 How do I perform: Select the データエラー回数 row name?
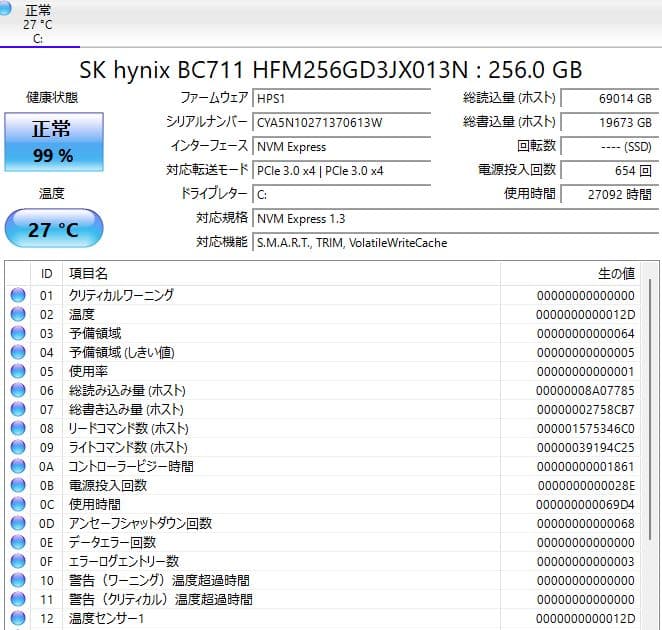112,542
